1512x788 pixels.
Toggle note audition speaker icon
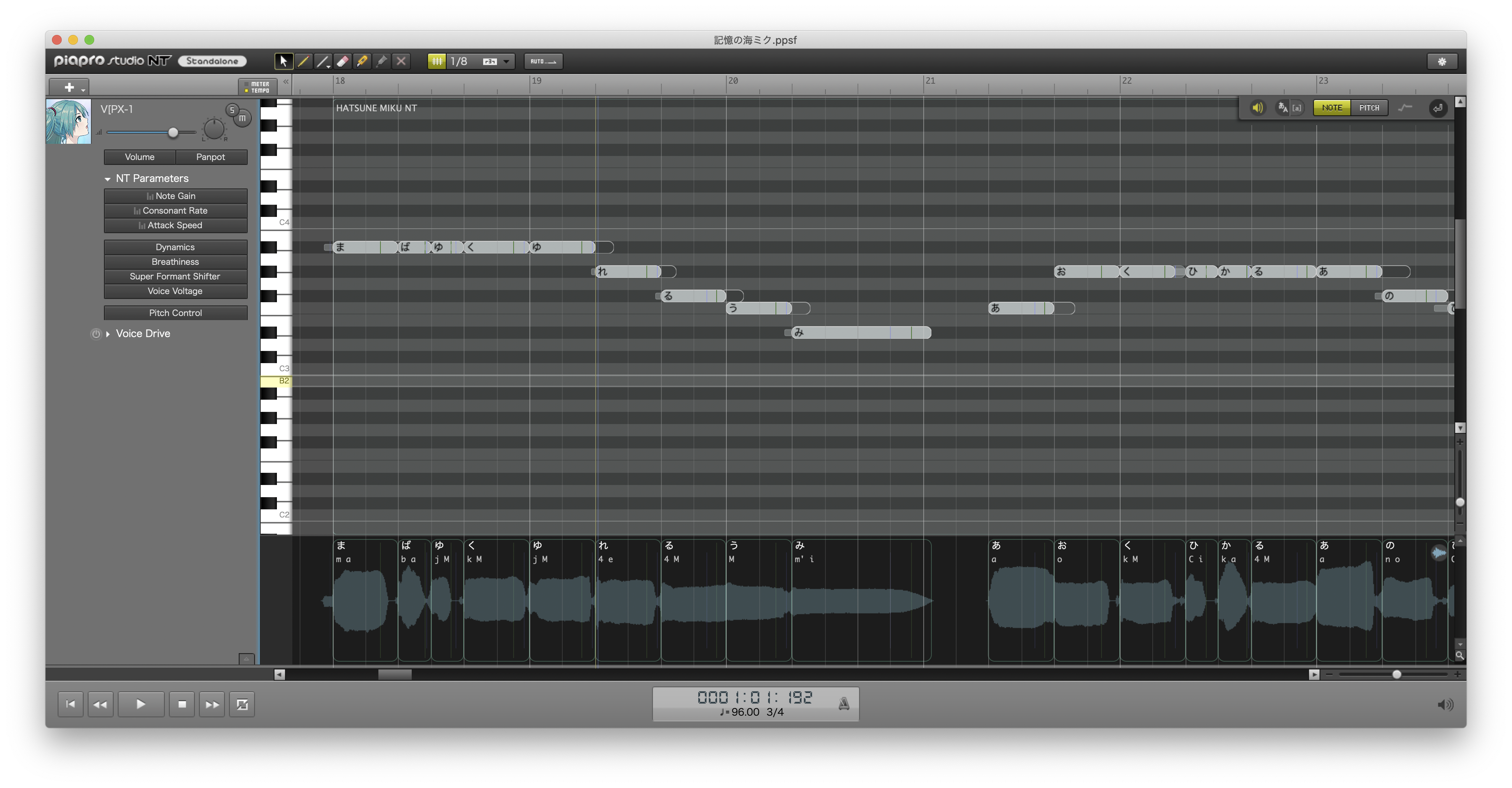(1257, 108)
